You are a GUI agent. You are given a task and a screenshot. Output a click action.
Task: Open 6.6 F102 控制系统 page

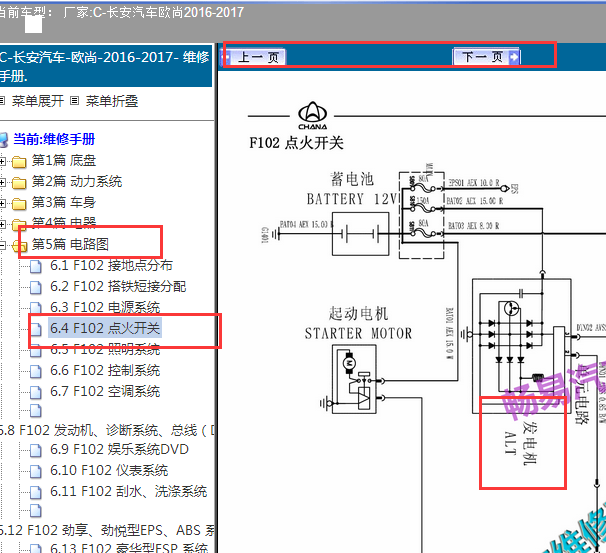pyautogui.click(x=105, y=370)
